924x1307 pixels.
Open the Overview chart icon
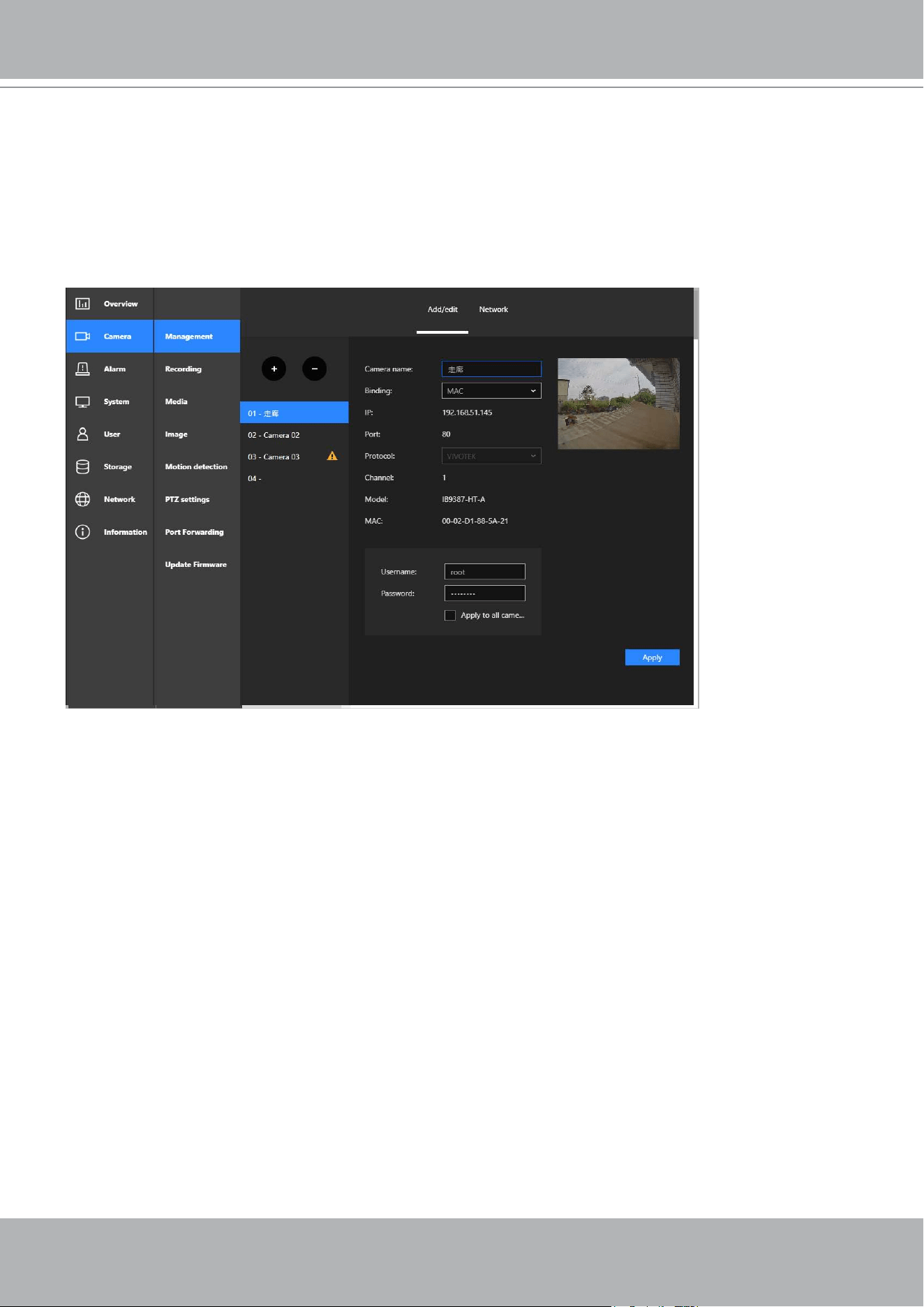click(82, 304)
